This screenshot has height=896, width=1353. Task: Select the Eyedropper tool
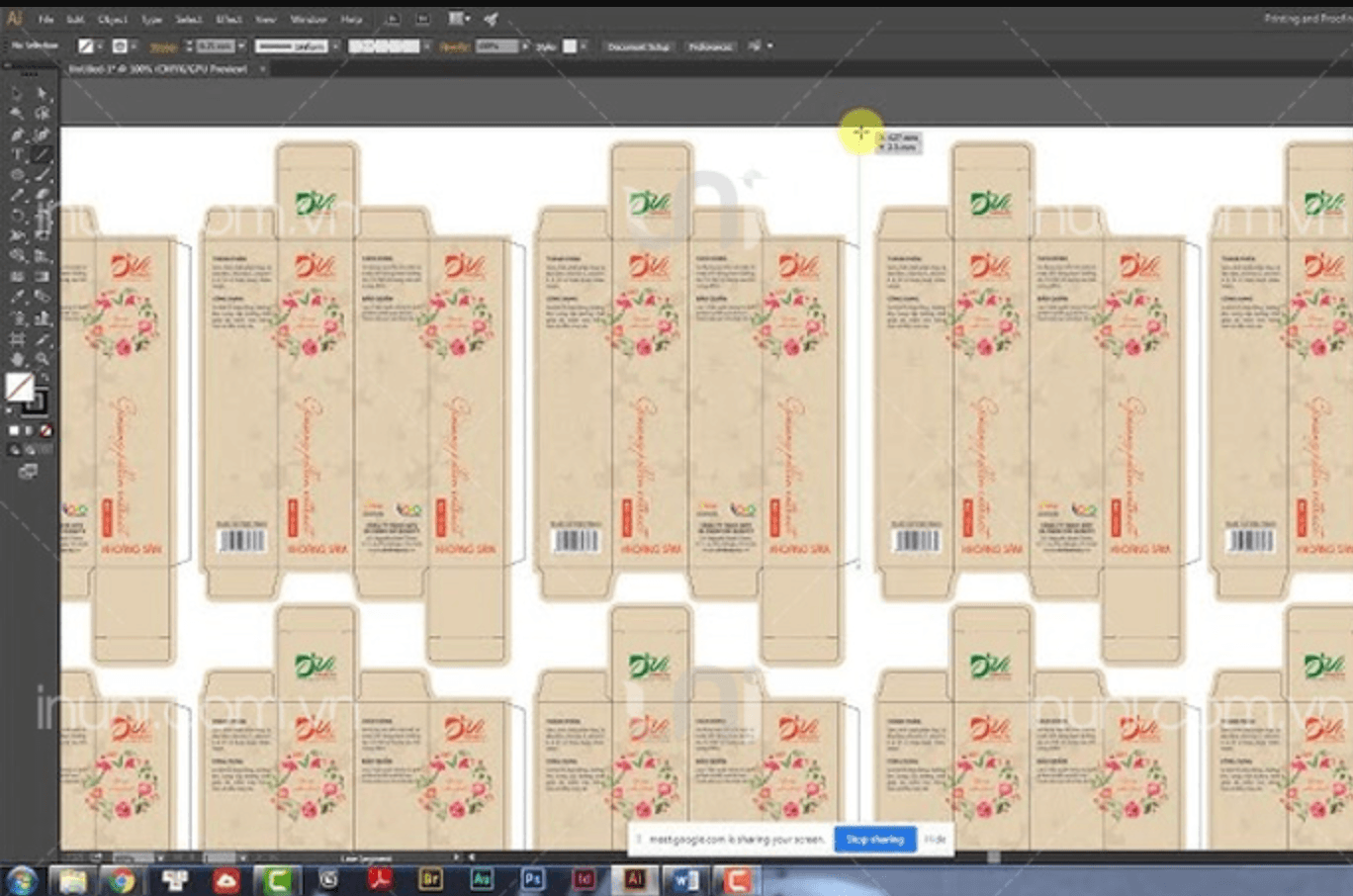[17, 296]
